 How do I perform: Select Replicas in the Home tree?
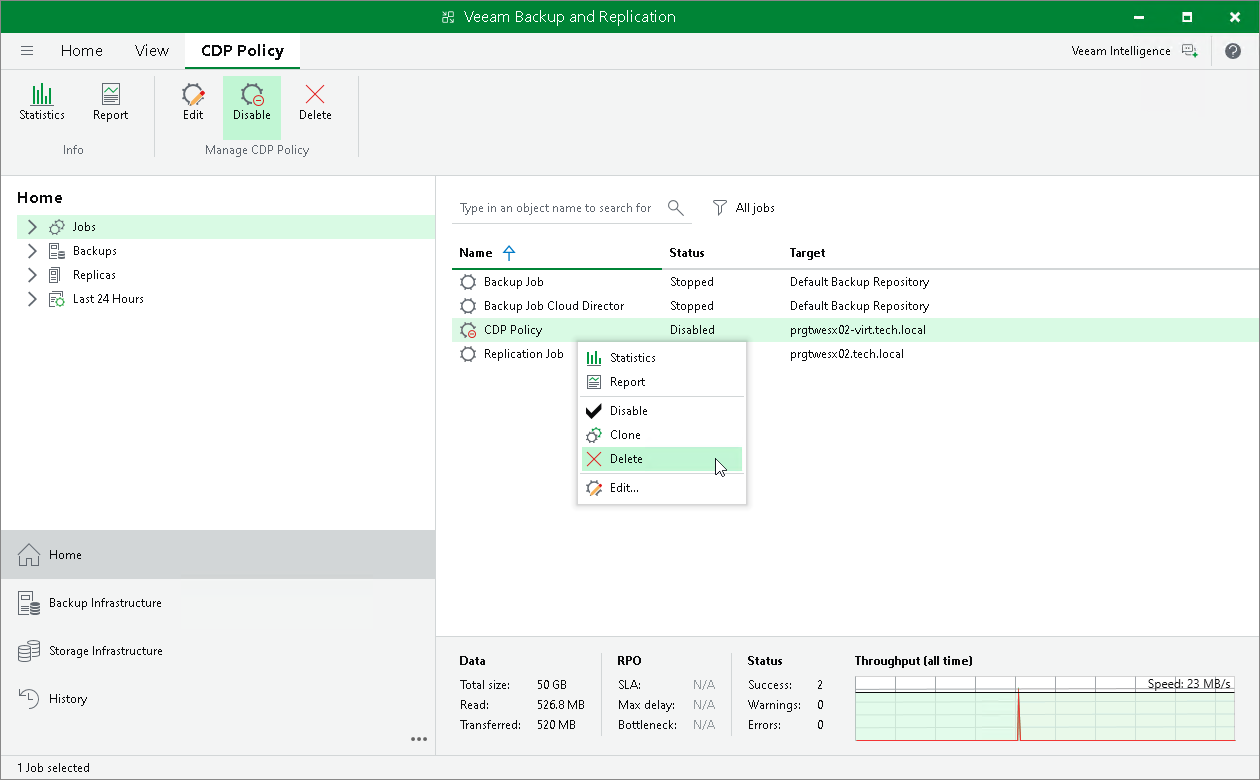[94, 275]
